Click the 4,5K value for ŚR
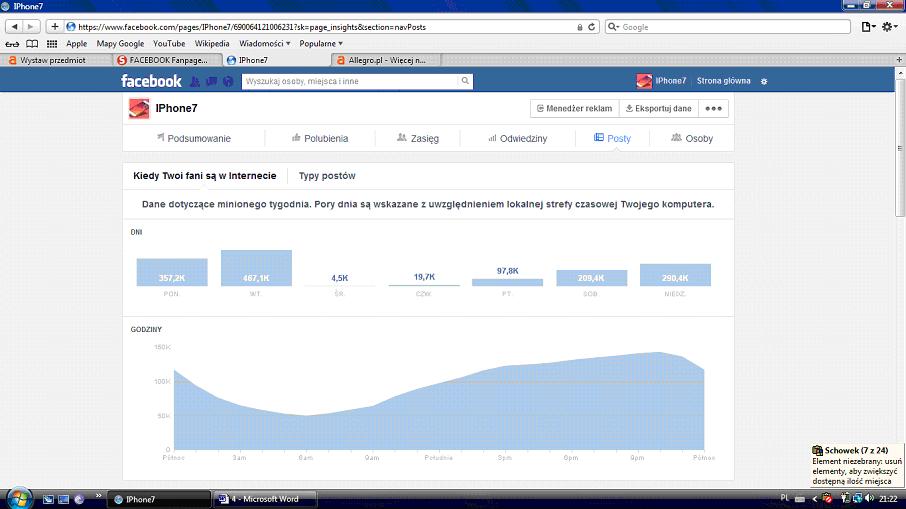The height and width of the screenshot is (509, 906). (x=340, y=278)
